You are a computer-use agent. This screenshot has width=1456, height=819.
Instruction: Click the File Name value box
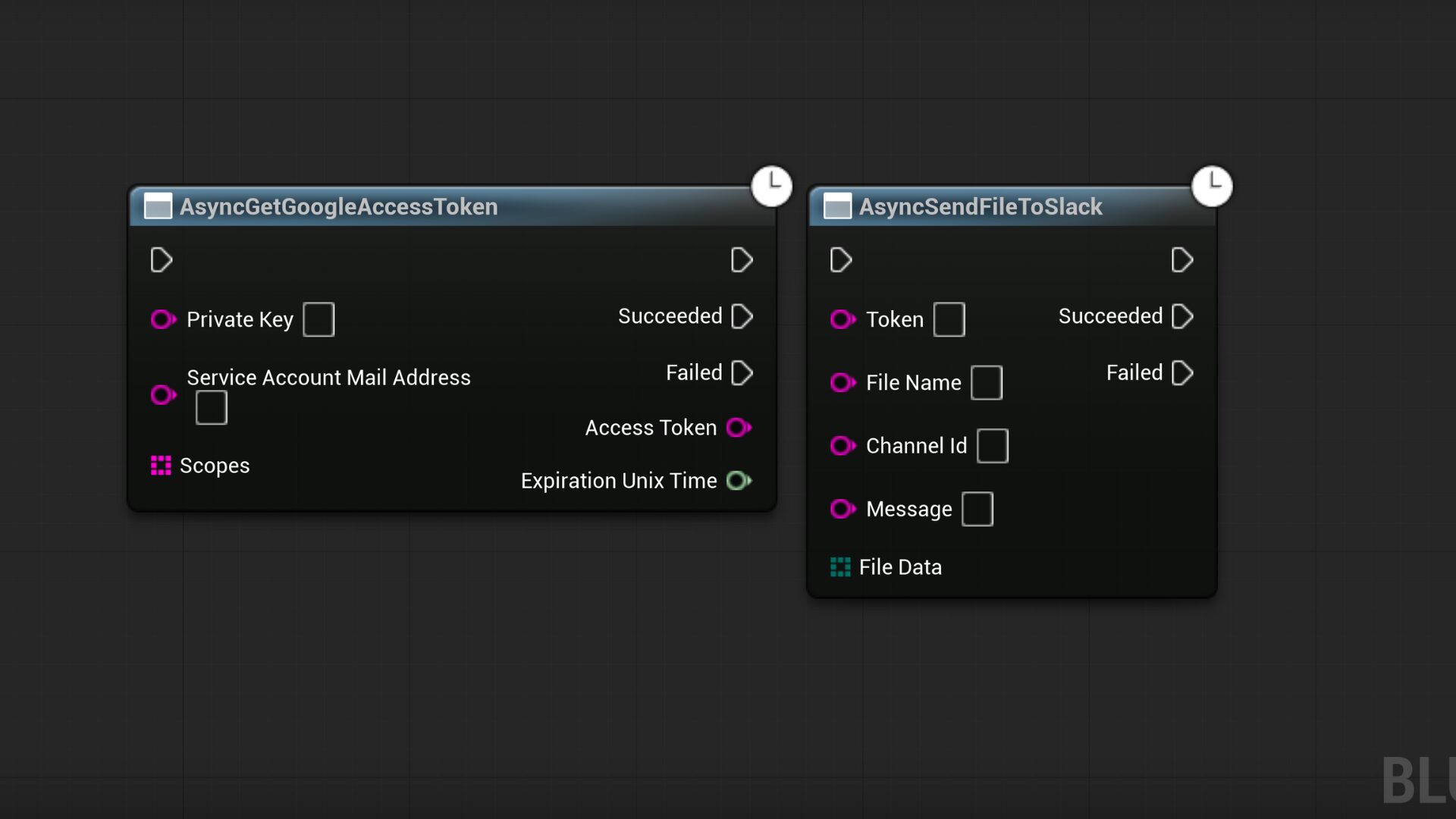[x=987, y=382]
